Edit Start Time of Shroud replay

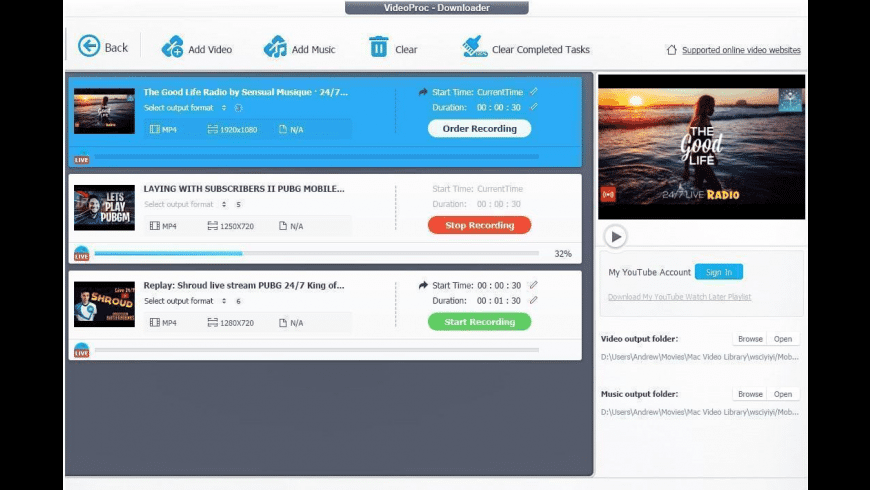534,285
